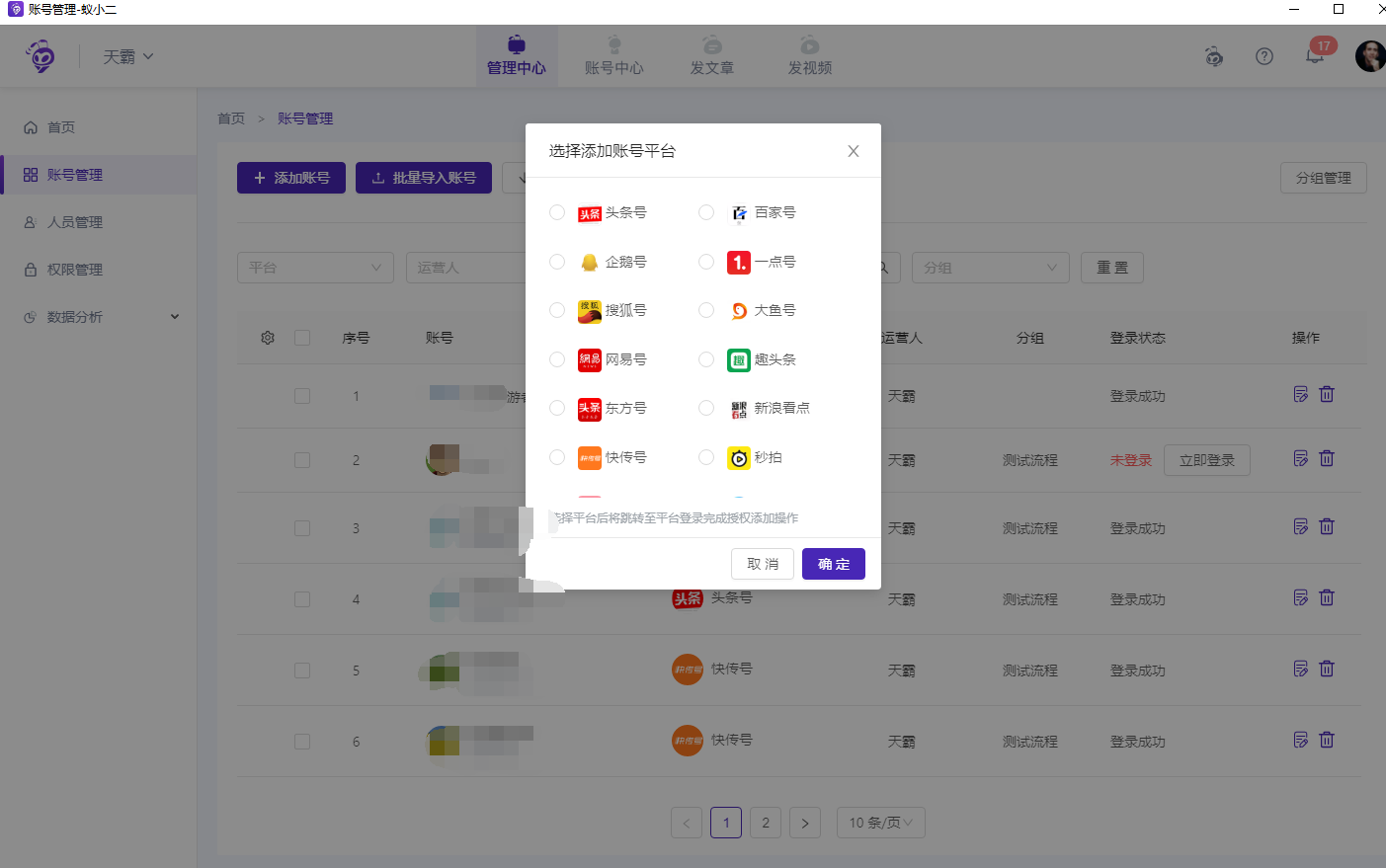This screenshot has width=1386, height=868.
Task: Choose the 快传号 radio in the dialog
Action: tap(557, 457)
